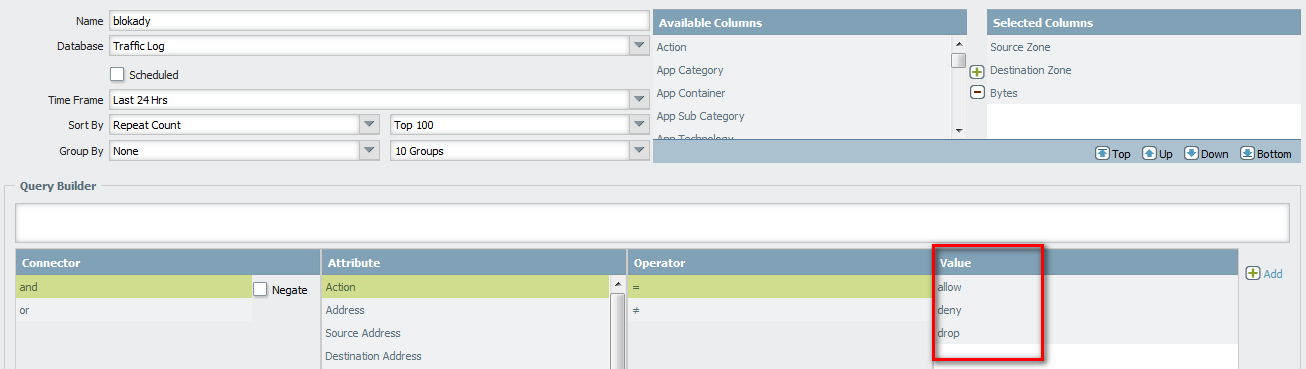Open the Time Frame dropdown
This screenshot has height=369, width=1306.
[638, 99]
